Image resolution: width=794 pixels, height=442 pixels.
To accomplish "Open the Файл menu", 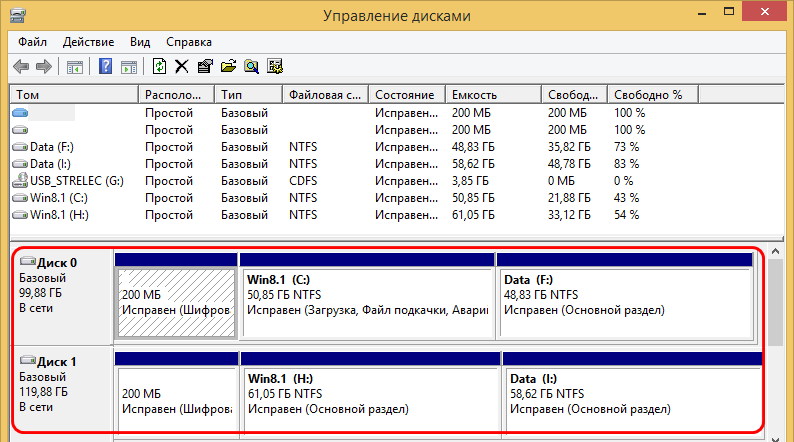I will (x=32, y=42).
